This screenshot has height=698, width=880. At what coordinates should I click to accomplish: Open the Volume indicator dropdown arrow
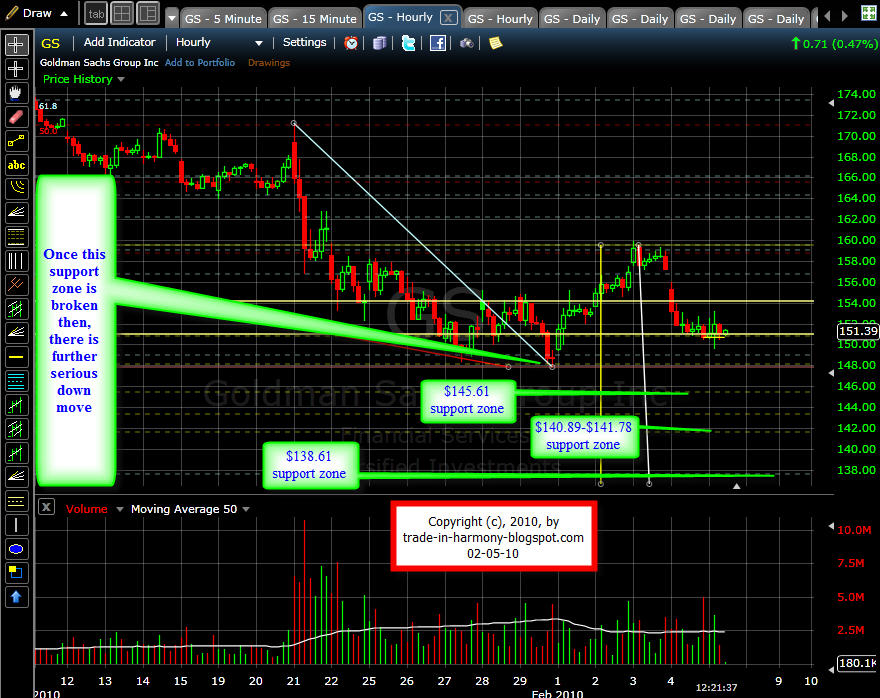click(x=120, y=509)
